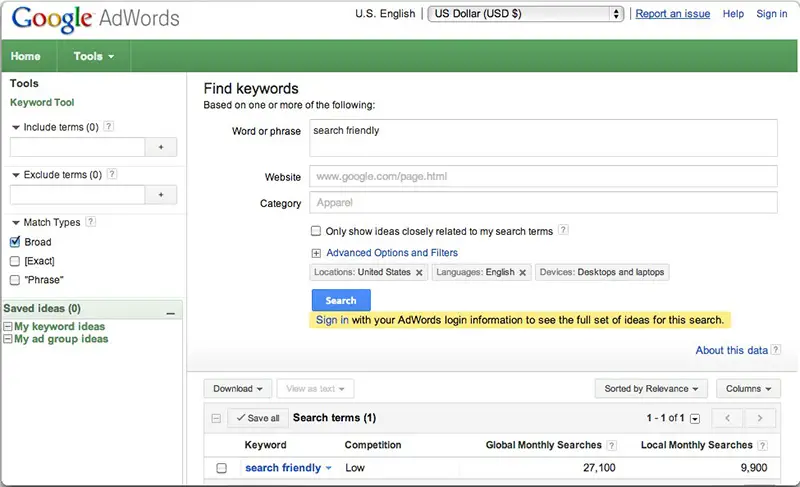The height and width of the screenshot is (487, 800).
Task: Collapse the Exclude terms section
Action: (16, 175)
